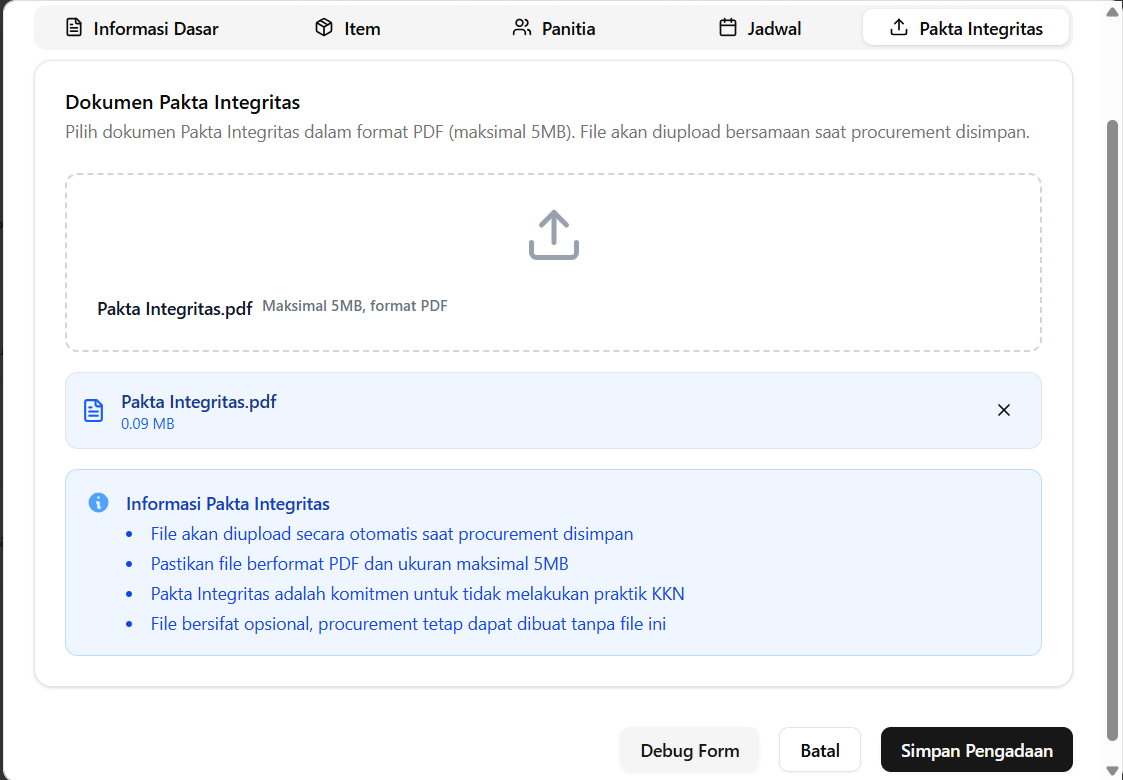Switch to the Informasi Dasar tab label
Viewport: 1123px width, 780px height.
[156, 29]
